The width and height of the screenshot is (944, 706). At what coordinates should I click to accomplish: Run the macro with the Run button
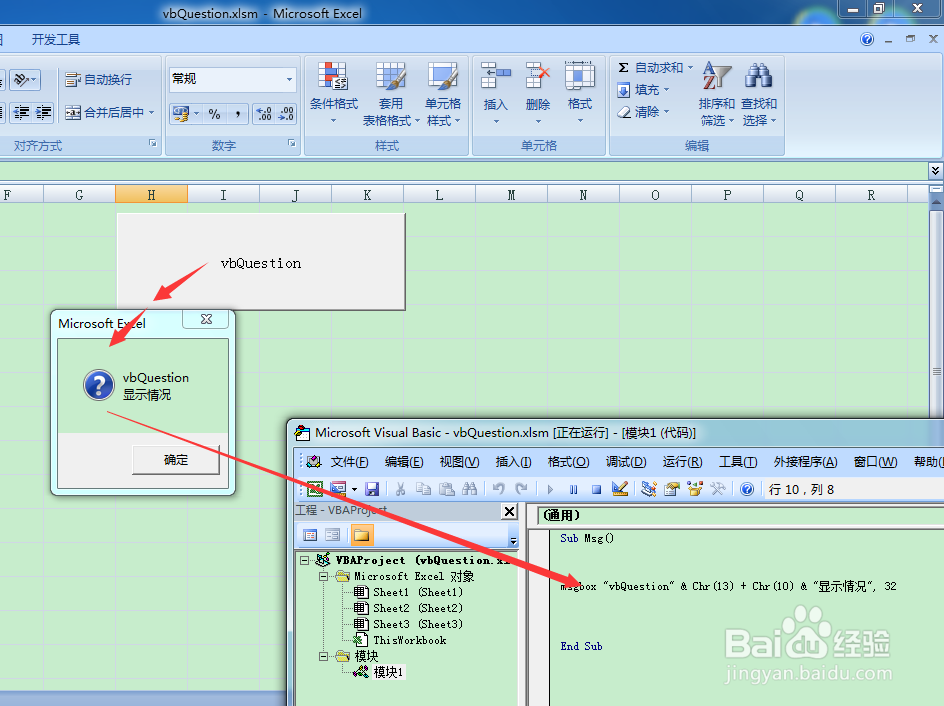(549, 488)
